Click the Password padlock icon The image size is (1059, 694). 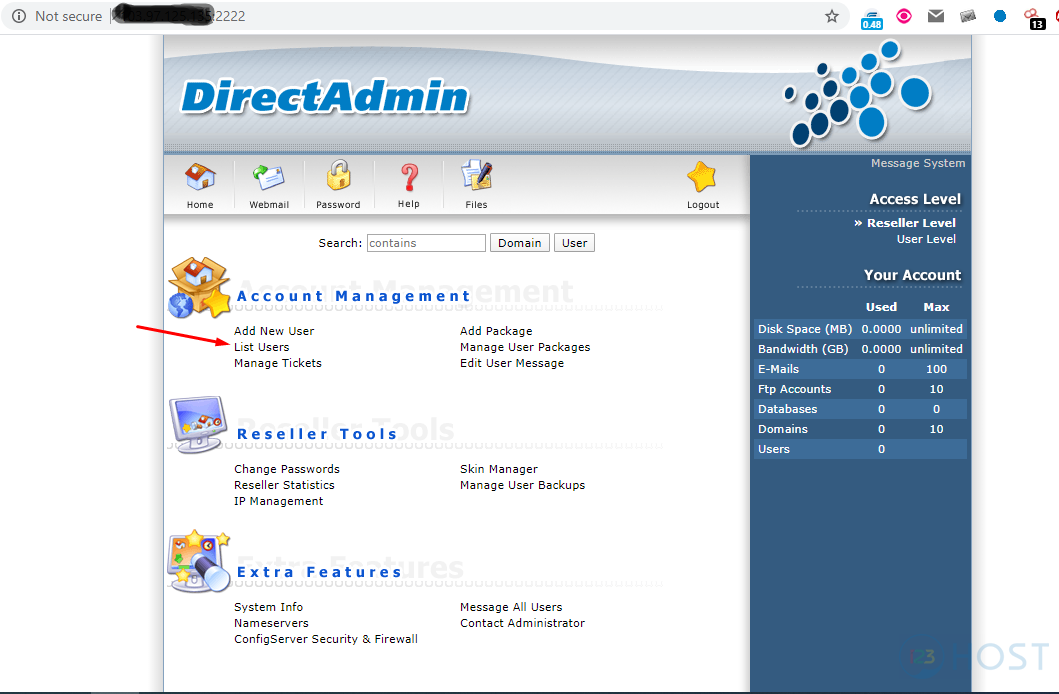click(x=338, y=176)
